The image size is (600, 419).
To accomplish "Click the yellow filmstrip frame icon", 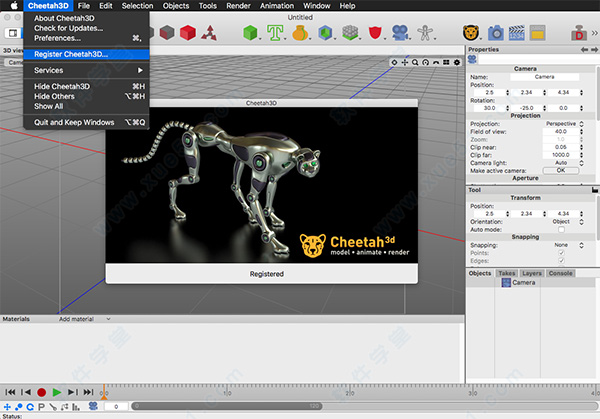I will [537, 33].
